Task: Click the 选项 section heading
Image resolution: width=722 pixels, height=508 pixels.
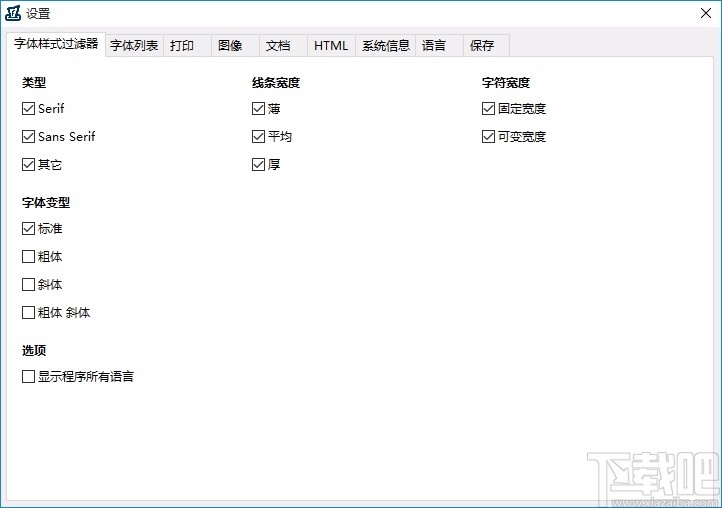Action: click(34, 351)
